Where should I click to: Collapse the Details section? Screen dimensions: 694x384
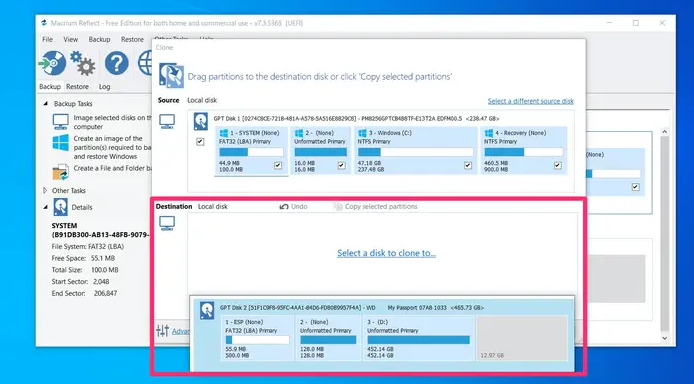pyautogui.click(x=45, y=207)
